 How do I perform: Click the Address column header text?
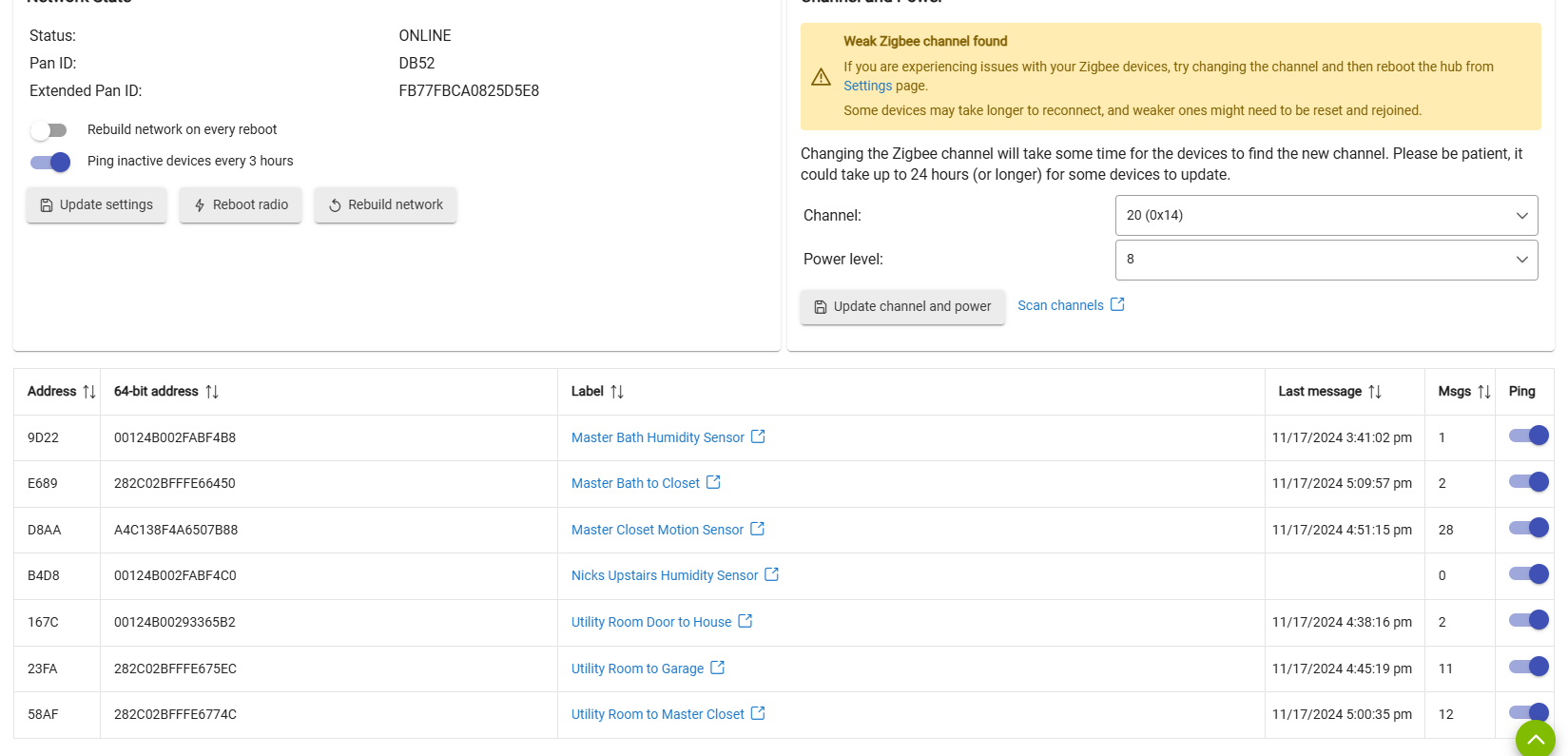[x=51, y=392]
